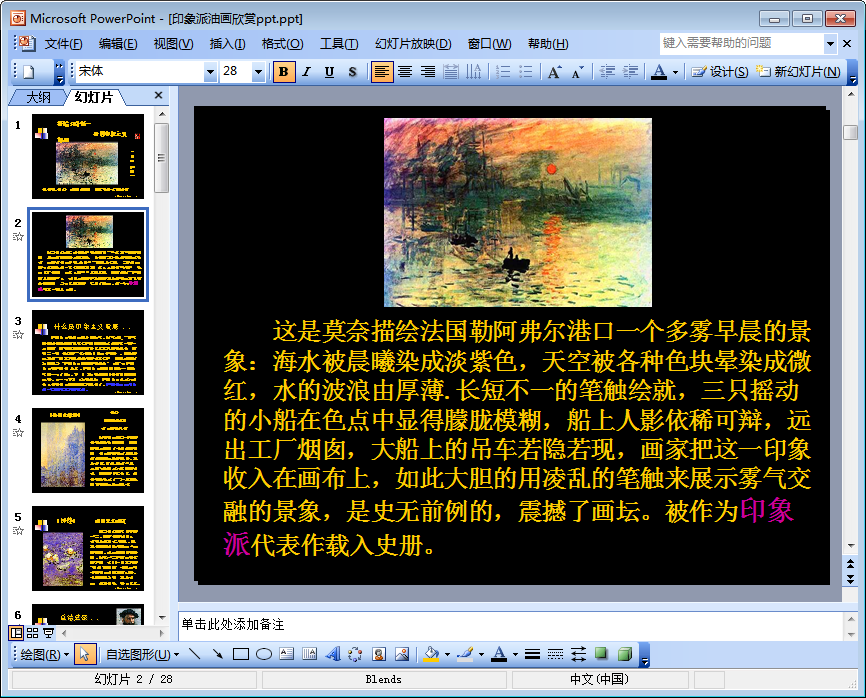Toggle Bullets list button
Viewport: 866px width, 698px height.
coord(525,72)
